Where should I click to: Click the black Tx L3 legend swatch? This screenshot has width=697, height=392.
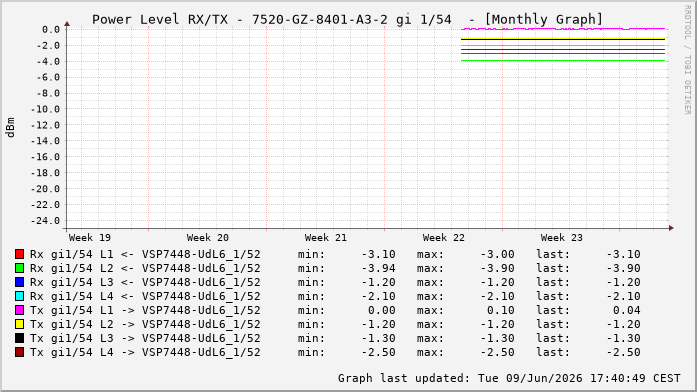19,338
